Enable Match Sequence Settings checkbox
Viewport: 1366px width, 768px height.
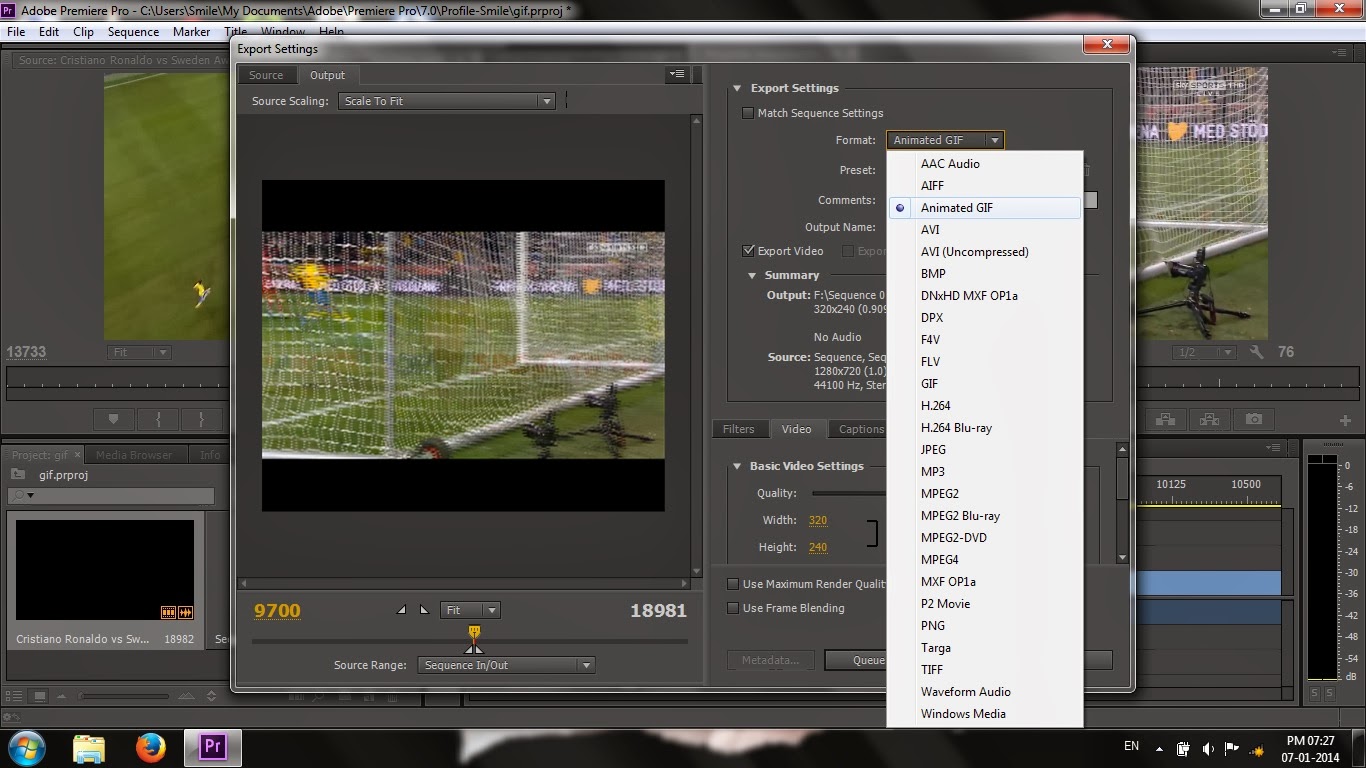(x=747, y=113)
